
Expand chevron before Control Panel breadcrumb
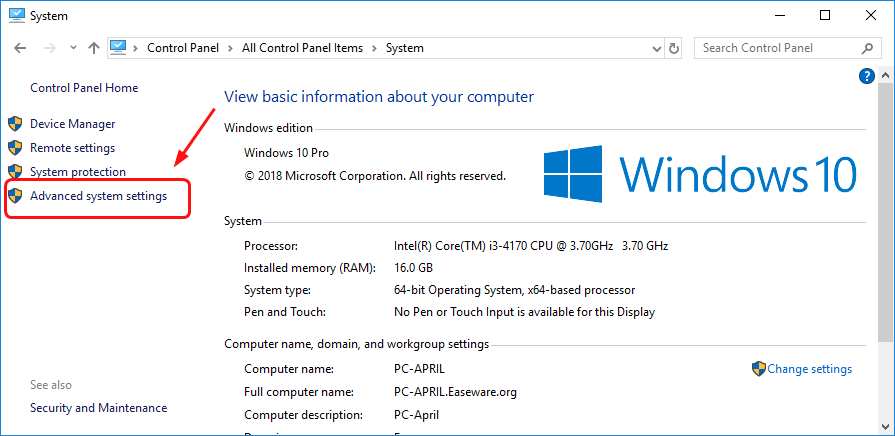[136, 49]
